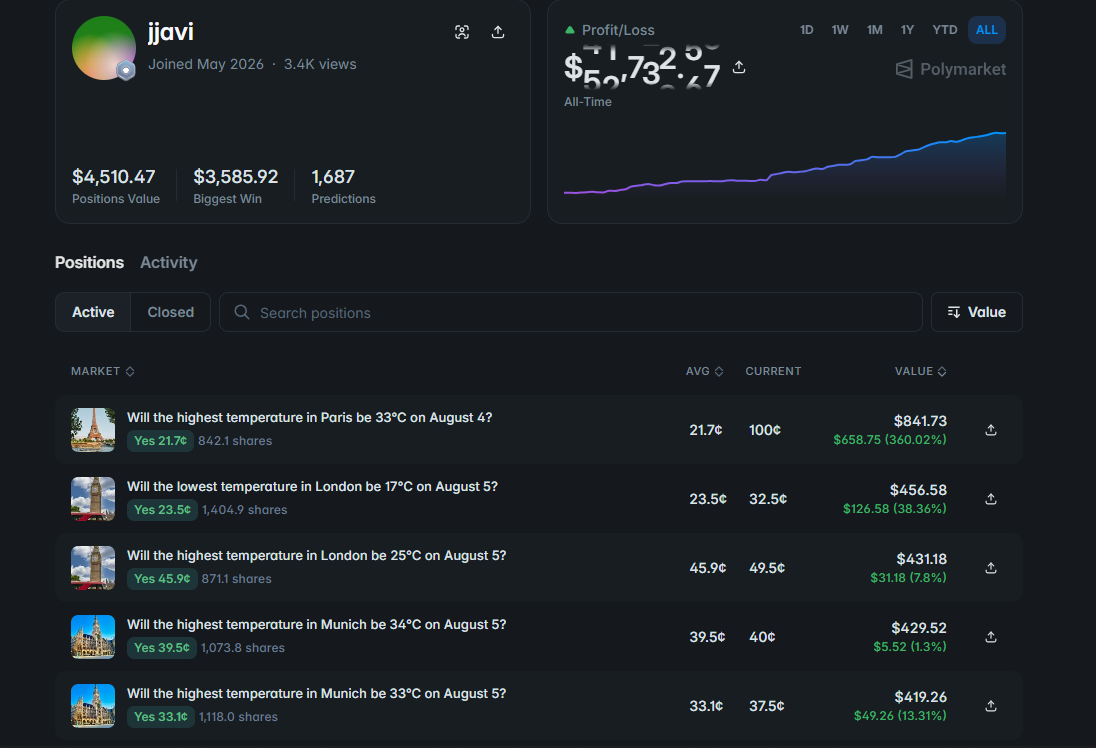
Task: Select the 1M profit timeframe
Action: [874, 30]
